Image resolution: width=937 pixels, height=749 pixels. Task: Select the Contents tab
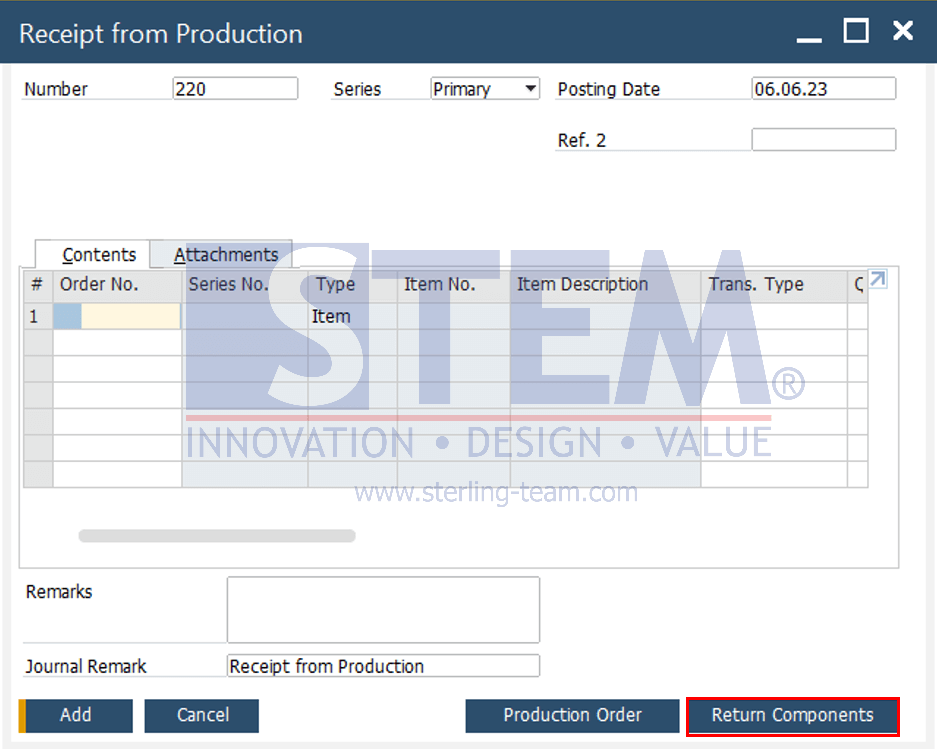99,255
